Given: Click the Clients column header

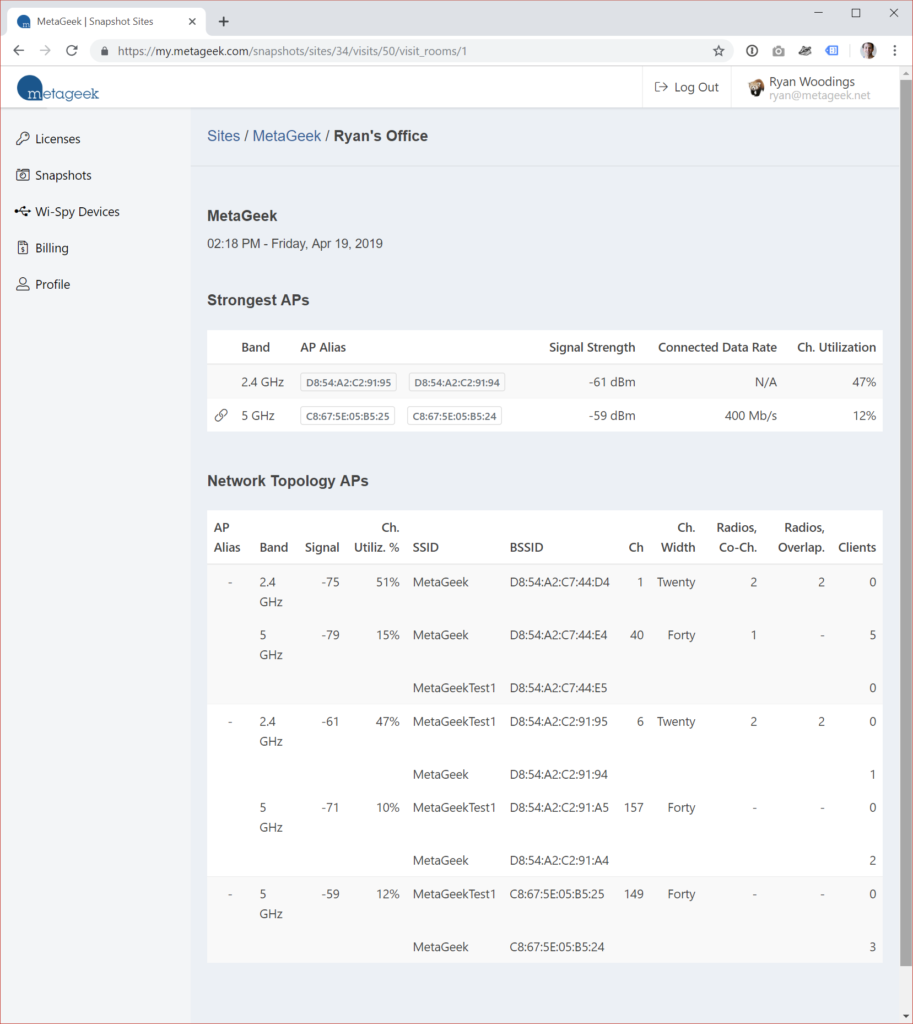Looking at the screenshot, I should click(857, 547).
